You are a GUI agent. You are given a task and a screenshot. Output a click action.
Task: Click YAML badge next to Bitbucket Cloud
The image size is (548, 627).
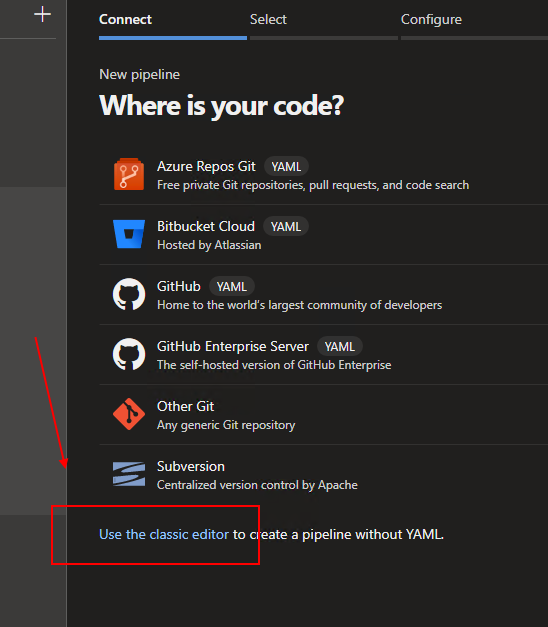pos(286,227)
